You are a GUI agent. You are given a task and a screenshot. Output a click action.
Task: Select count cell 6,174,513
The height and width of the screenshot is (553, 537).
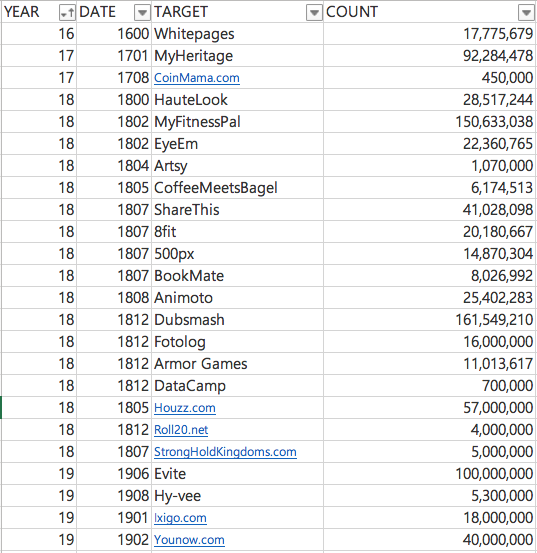tap(430, 188)
